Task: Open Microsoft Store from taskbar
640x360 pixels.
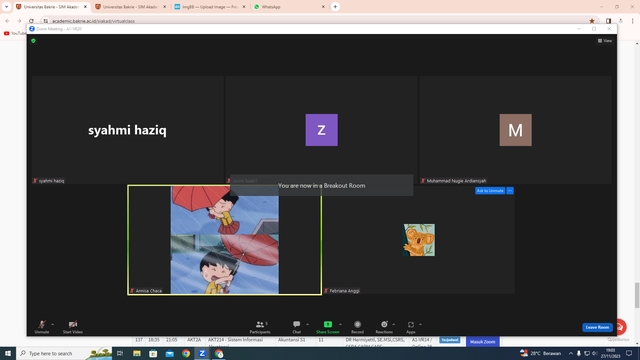Action: 153,353
